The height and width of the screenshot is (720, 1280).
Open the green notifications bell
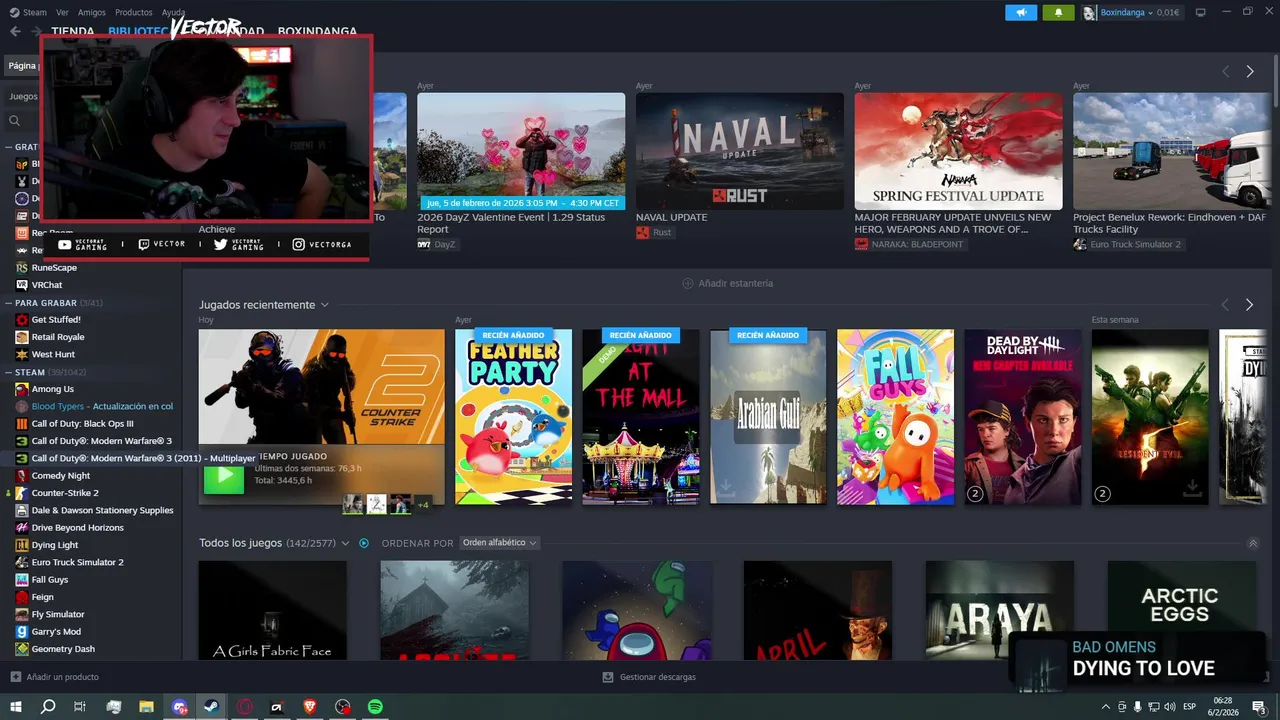1058,13
